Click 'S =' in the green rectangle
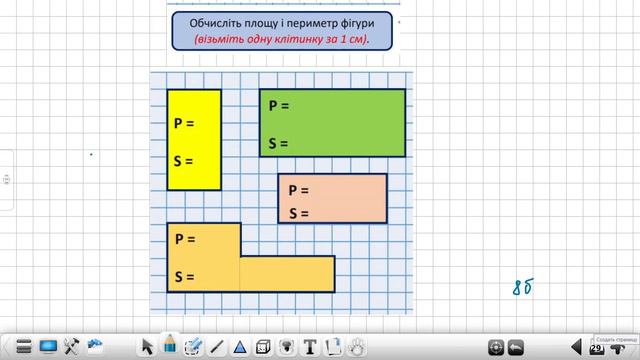Viewport: 640px width, 360px height. [x=278, y=144]
